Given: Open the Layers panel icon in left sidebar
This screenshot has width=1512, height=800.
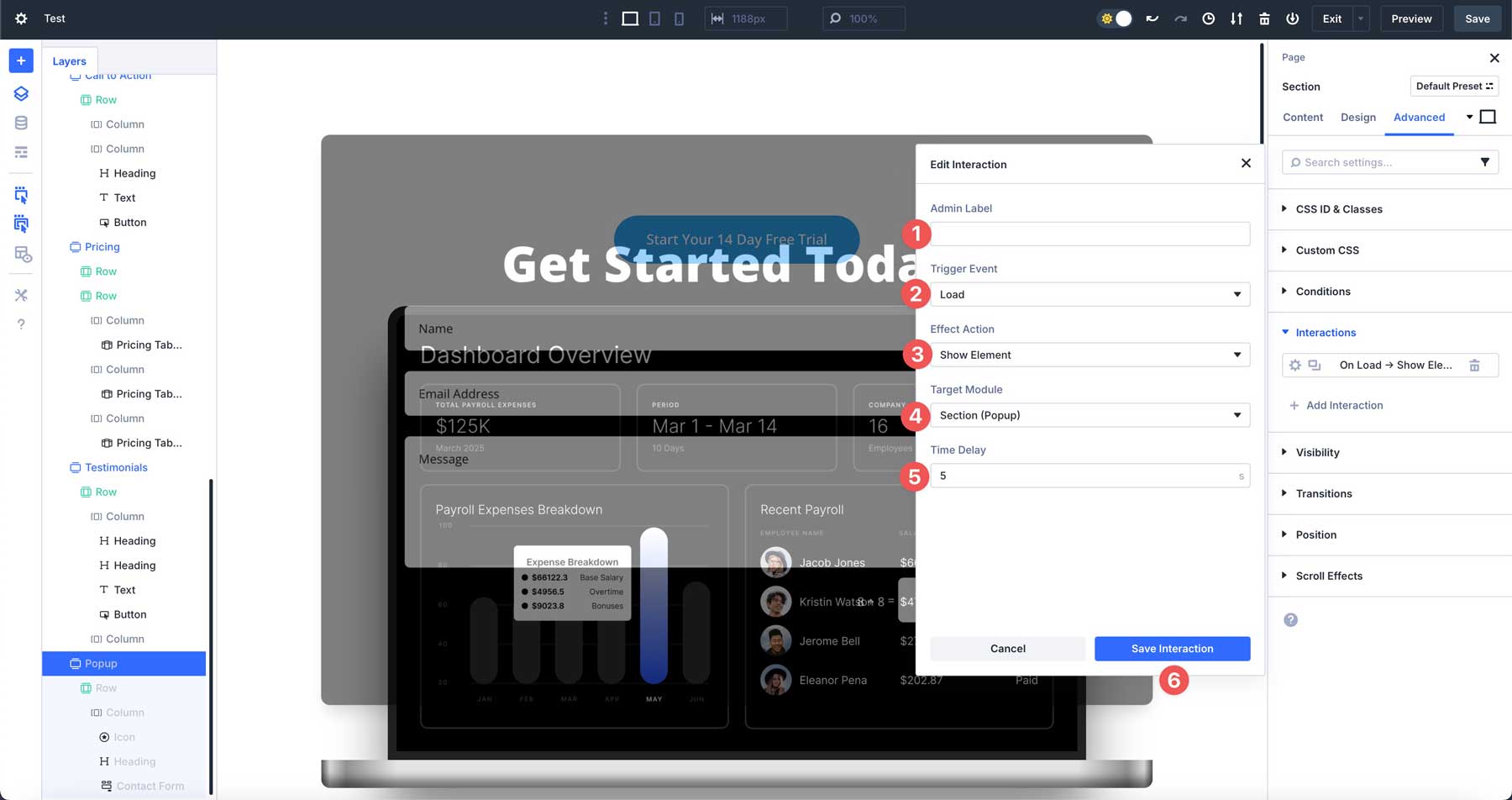Looking at the screenshot, I should 20,93.
